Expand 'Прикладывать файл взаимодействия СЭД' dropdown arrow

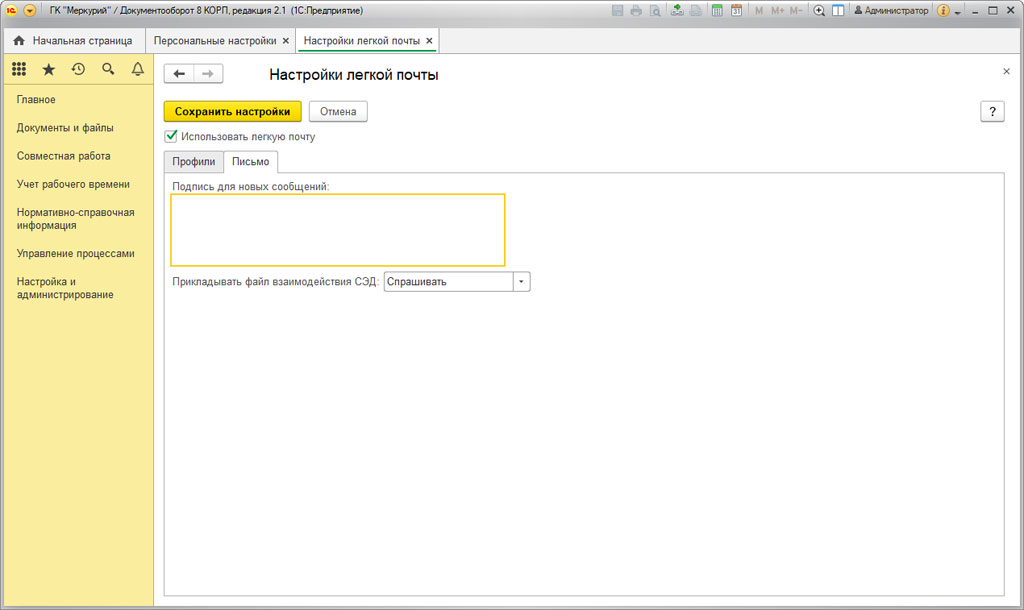(x=521, y=282)
